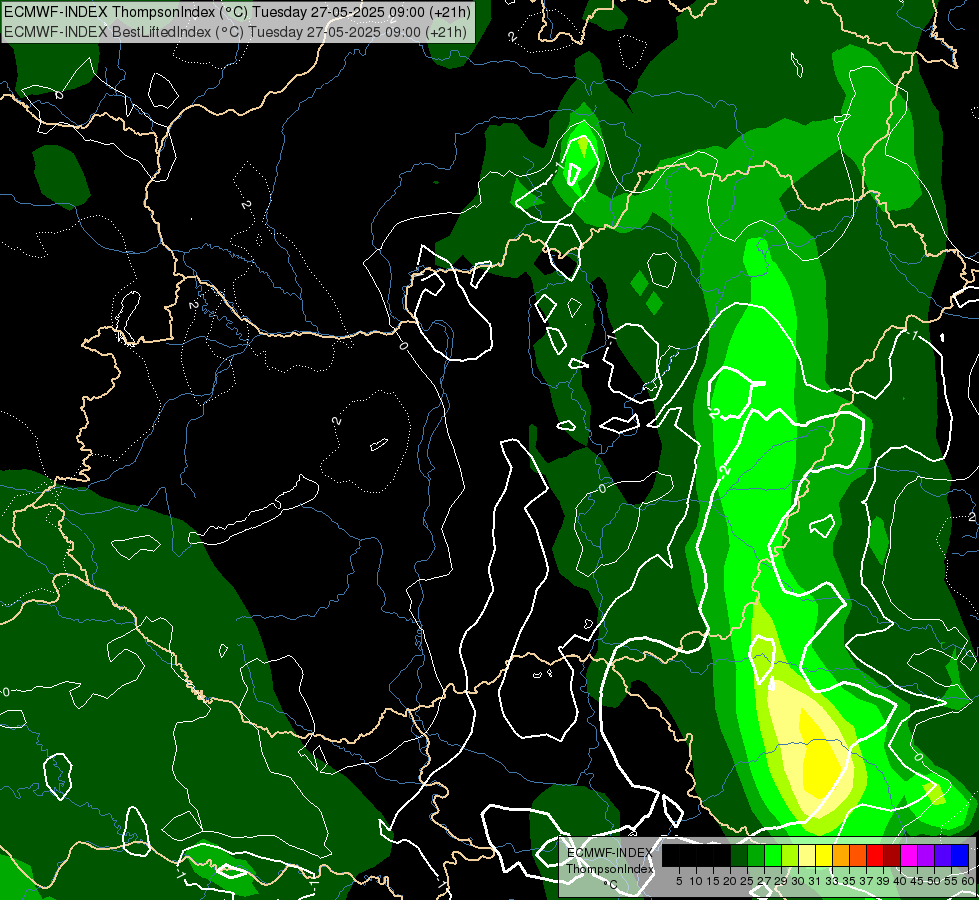Click the pure yellow 31-33 legend swatch
Viewport: 979px width, 900px height.
click(x=824, y=855)
